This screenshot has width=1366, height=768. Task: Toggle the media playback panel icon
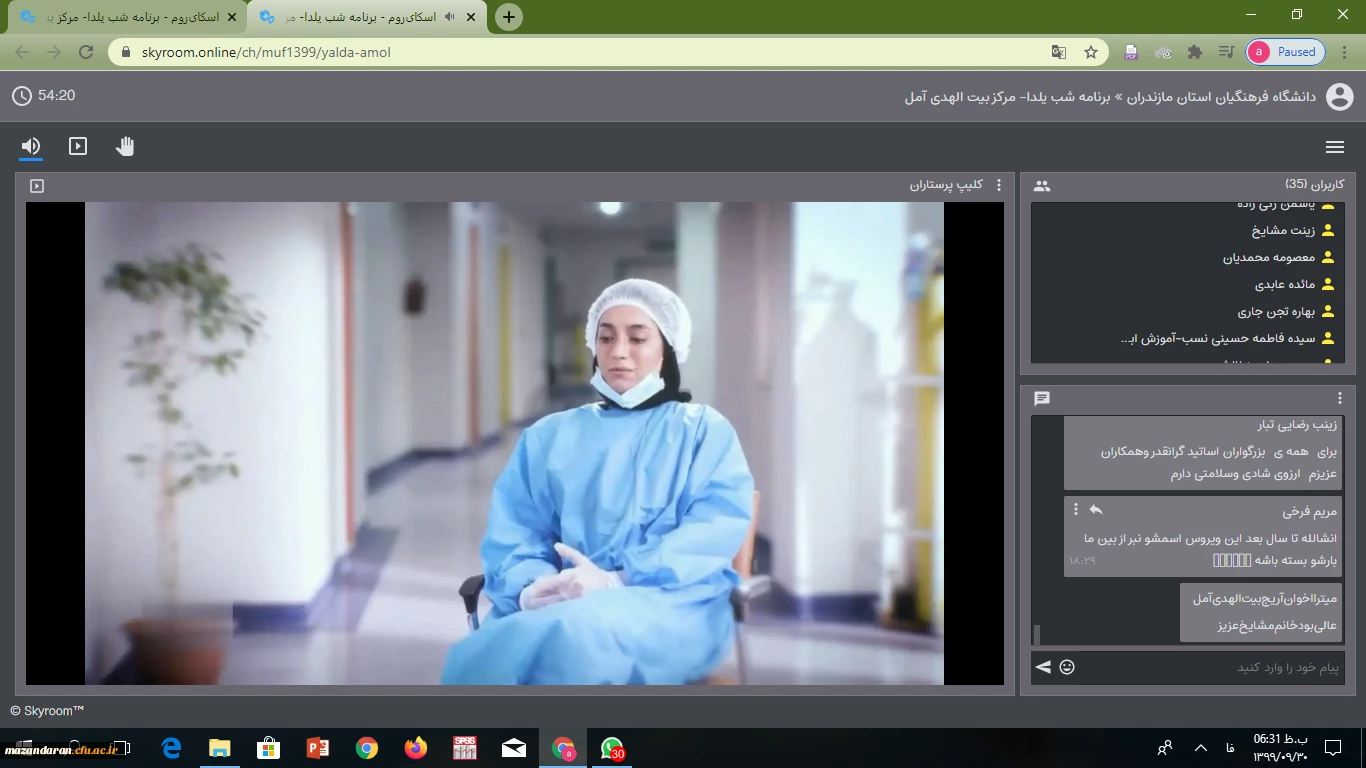coord(78,147)
